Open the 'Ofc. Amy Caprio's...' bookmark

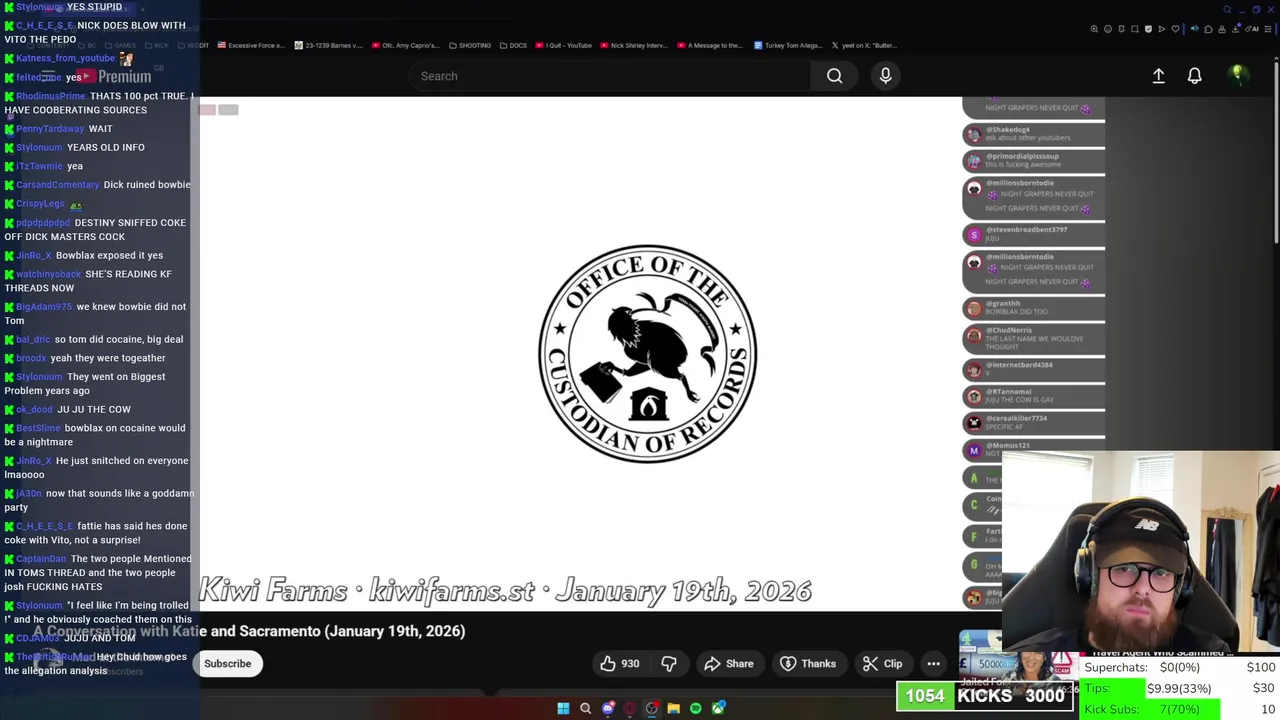point(405,45)
